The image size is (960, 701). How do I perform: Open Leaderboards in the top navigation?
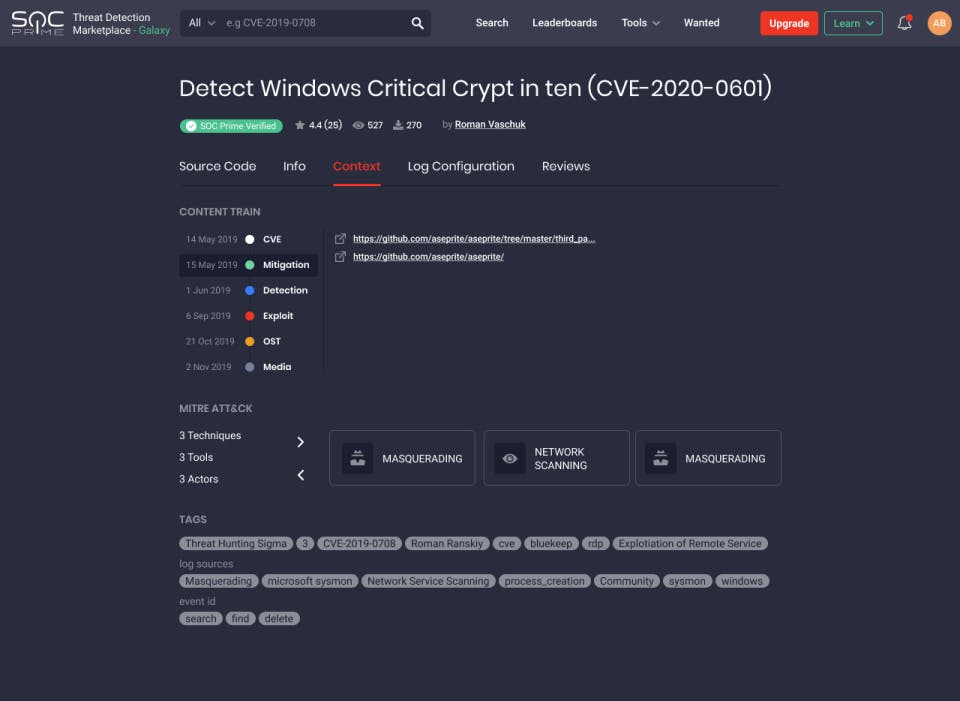click(564, 23)
